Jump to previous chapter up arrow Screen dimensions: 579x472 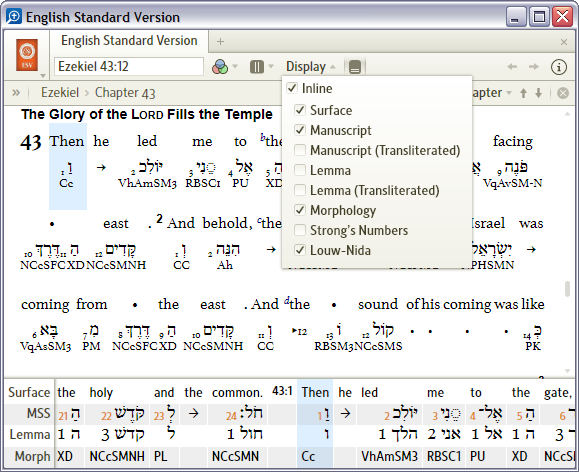point(523,93)
